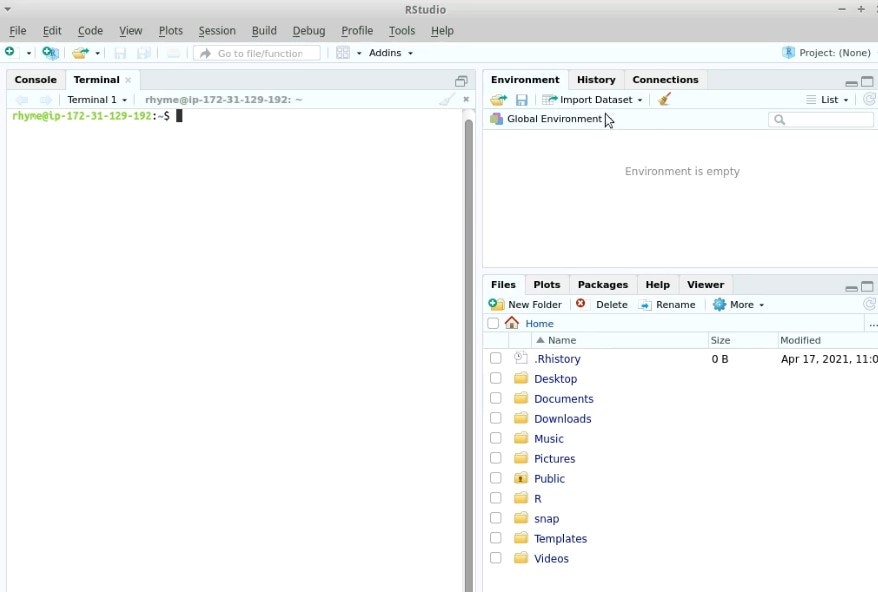Image resolution: width=878 pixels, height=592 pixels.
Task: Maximize the Environment pane
Action: [x=867, y=82]
